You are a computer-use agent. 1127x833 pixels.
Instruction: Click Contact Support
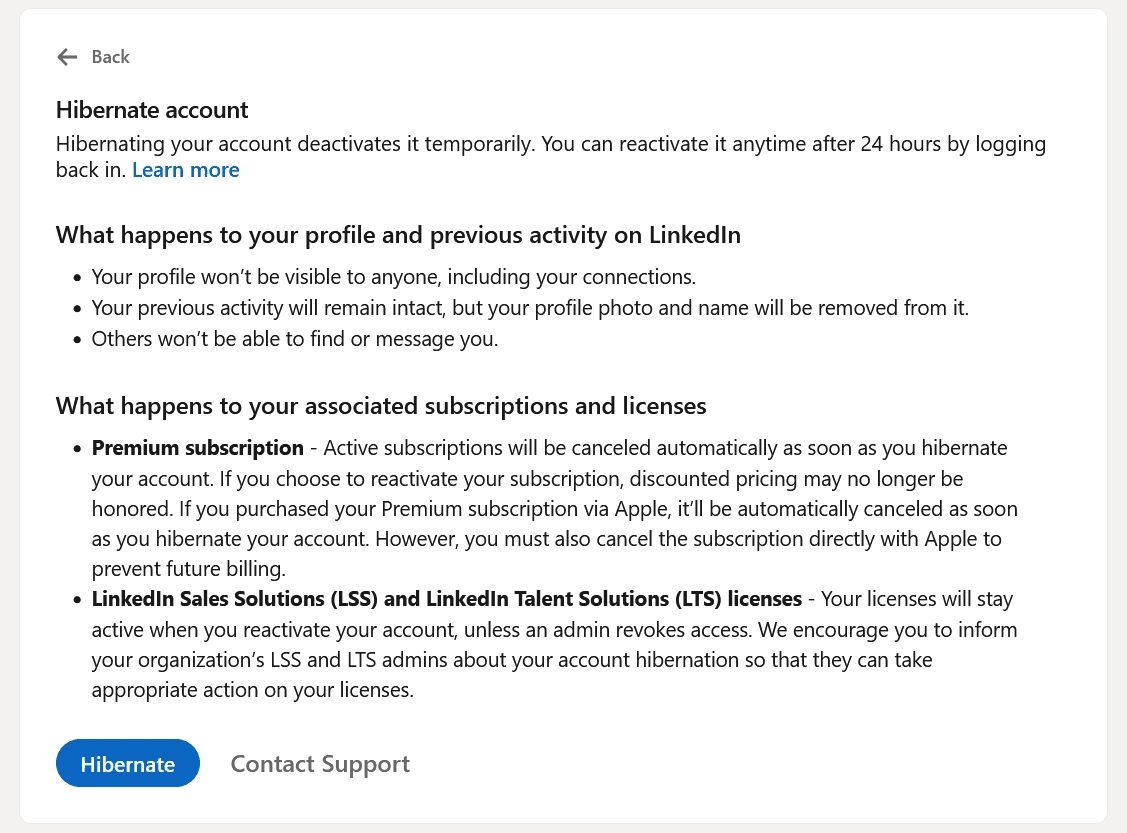click(x=320, y=763)
